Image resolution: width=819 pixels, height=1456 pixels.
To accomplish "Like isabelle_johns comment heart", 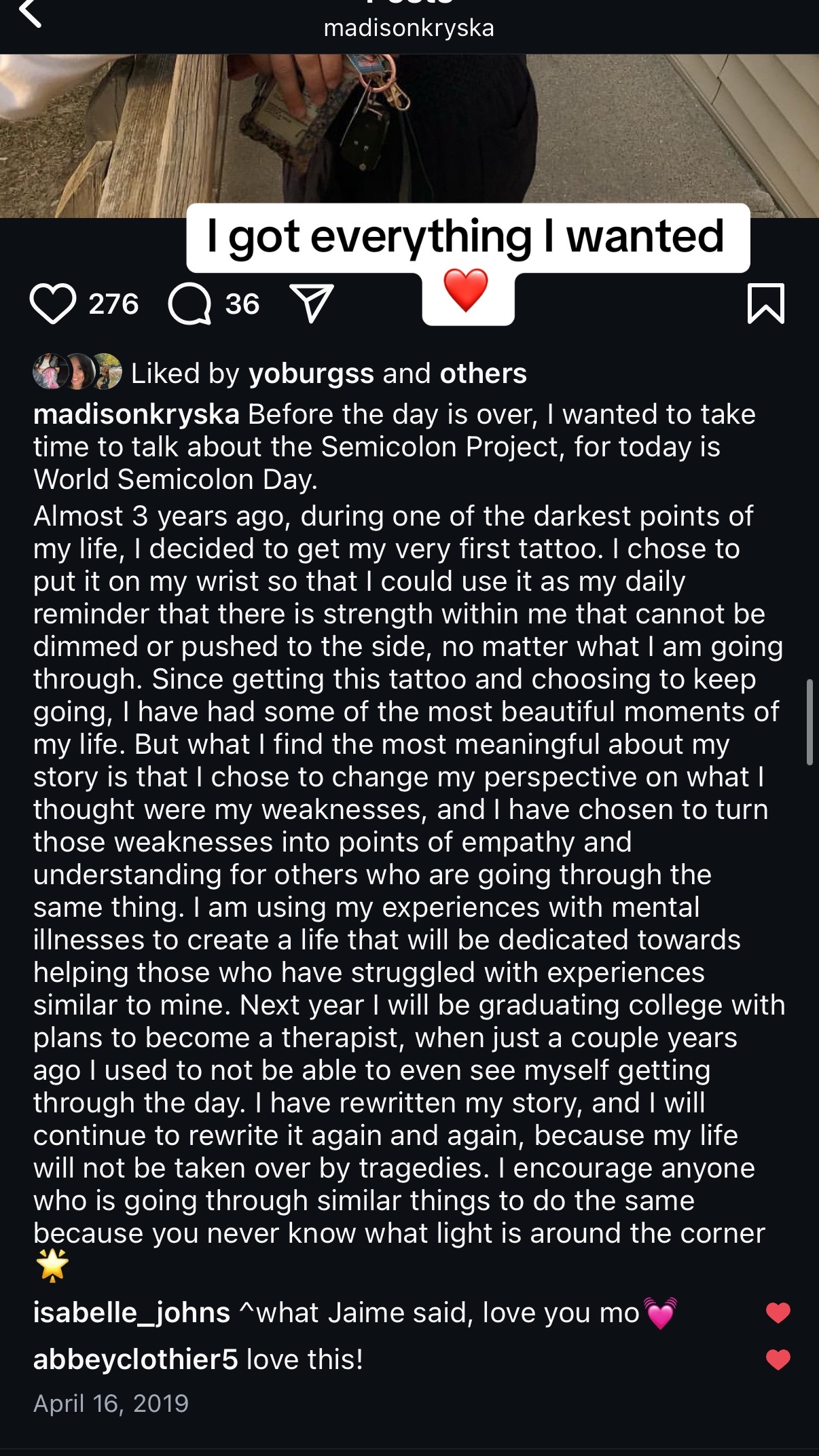I will pyautogui.click(x=778, y=1313).
